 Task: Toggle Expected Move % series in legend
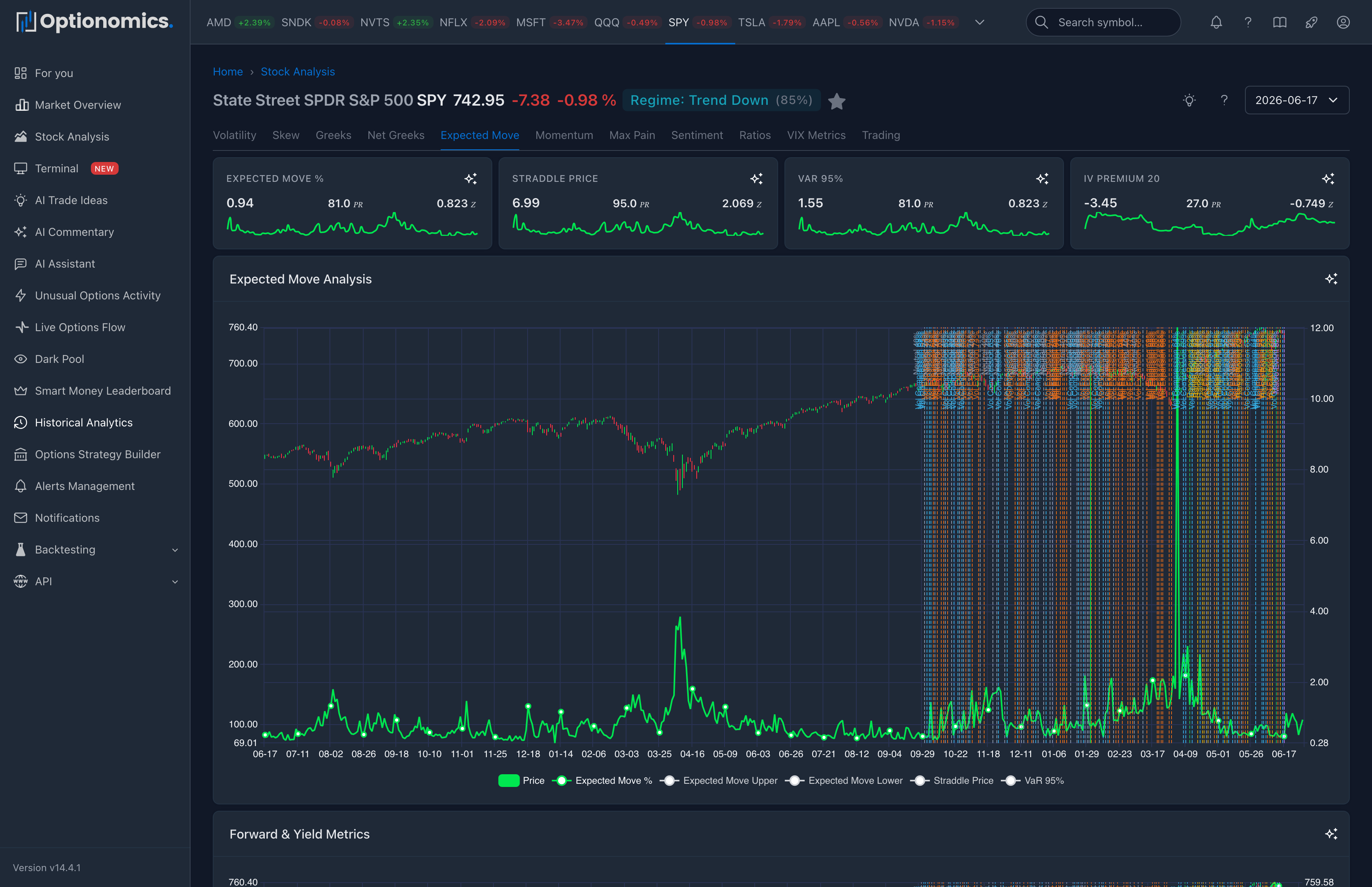coord(602,781)
